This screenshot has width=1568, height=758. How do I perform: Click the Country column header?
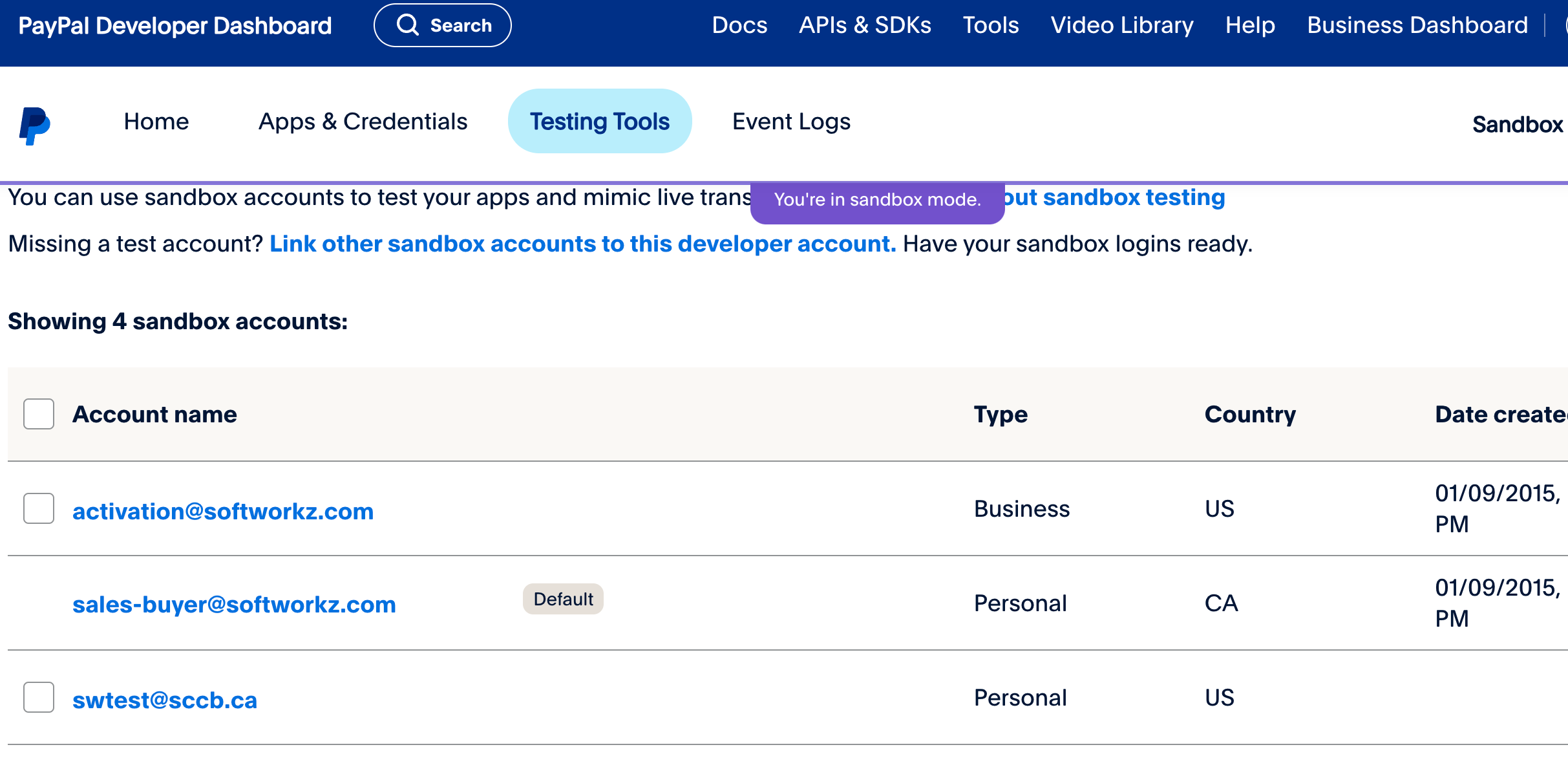(x=1250, y=414)
